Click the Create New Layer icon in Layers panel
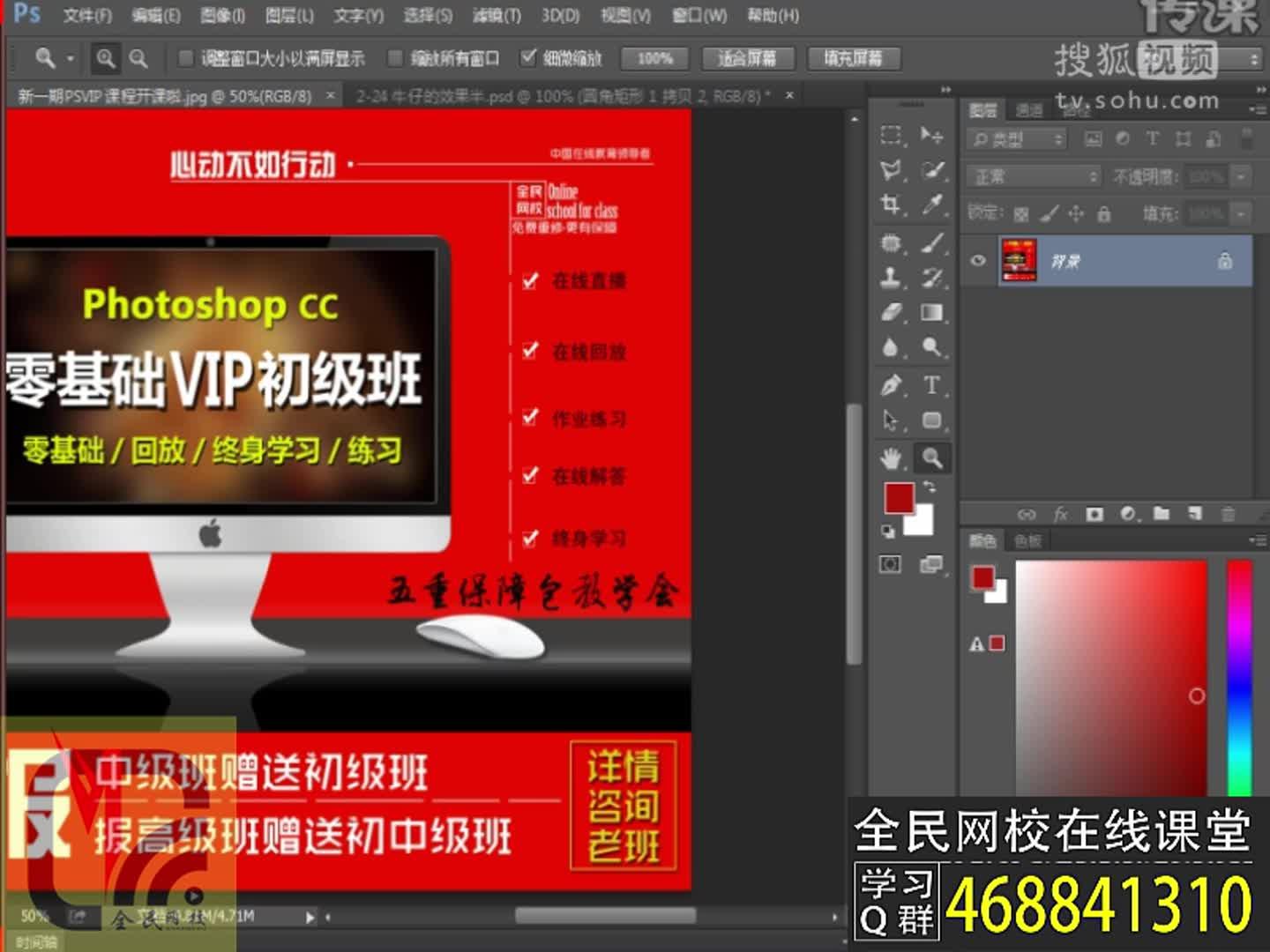 coord(1197,514)
